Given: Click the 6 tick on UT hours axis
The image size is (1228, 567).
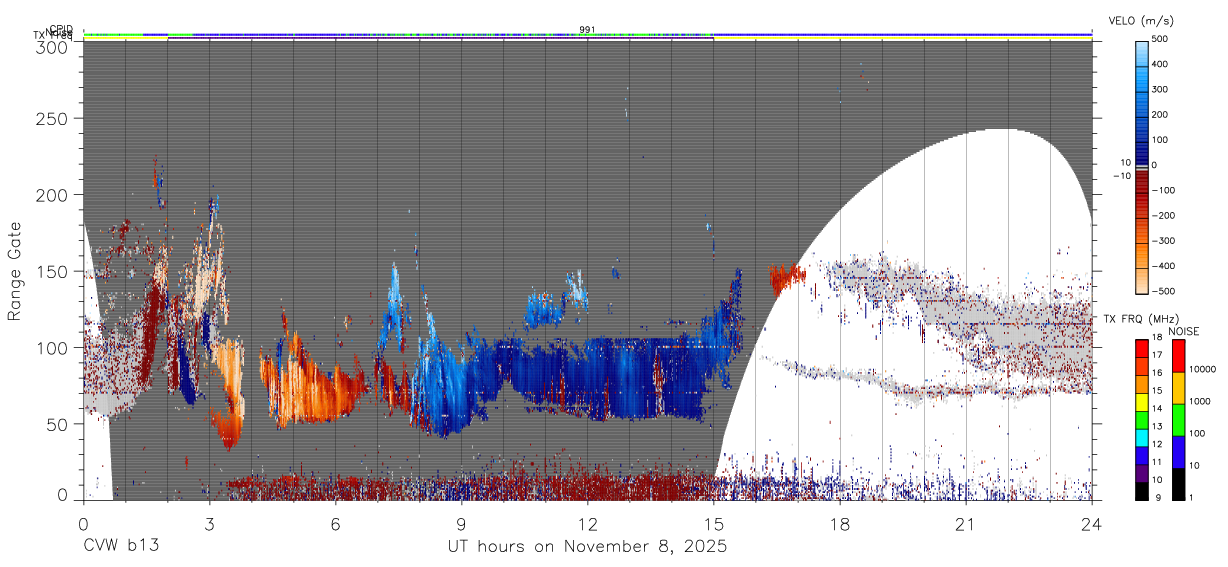Looking at the screenshot, I should 336,523.
